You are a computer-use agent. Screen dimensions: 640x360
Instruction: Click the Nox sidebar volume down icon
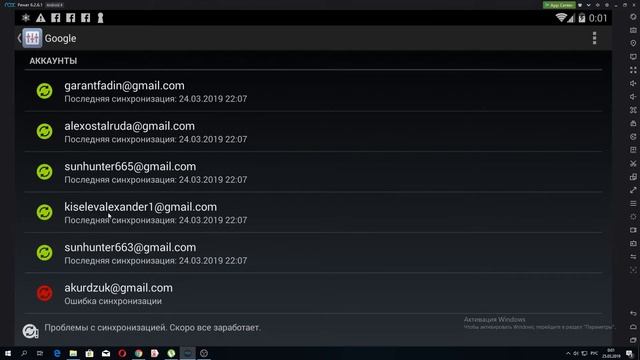(633, 97)
